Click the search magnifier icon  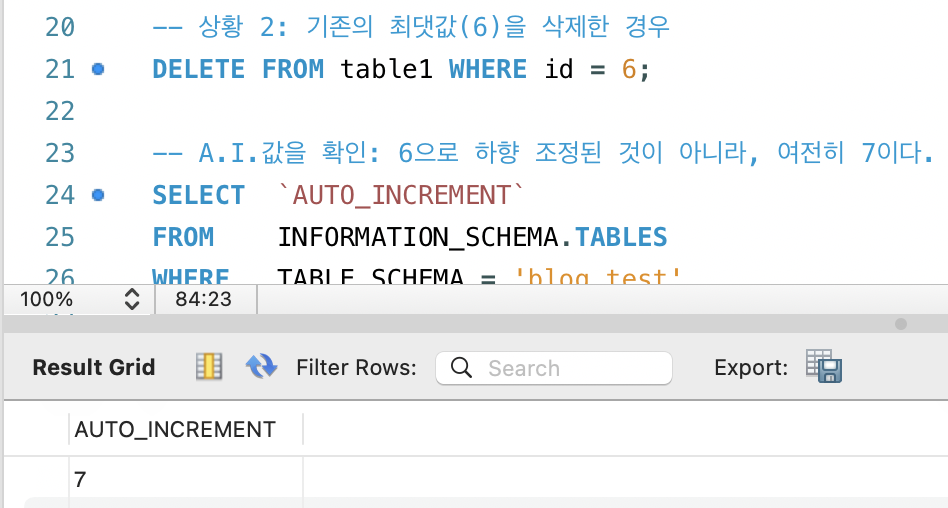[x=461, y=367]
